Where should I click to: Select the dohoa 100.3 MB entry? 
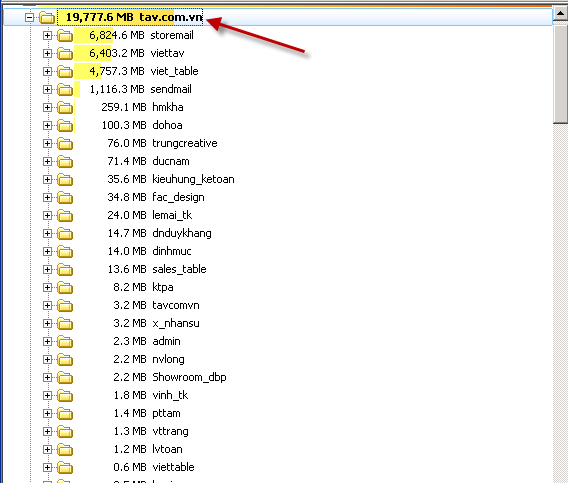tap(142, 125)
